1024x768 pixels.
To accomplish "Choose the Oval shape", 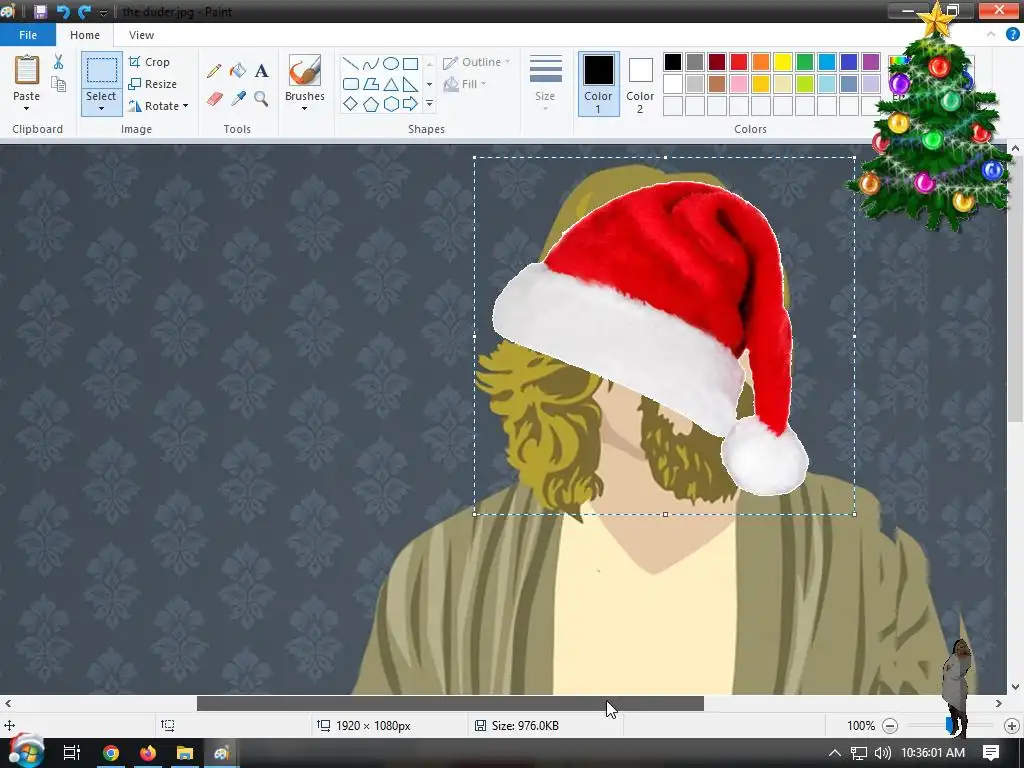I will [x=391, y=63].
